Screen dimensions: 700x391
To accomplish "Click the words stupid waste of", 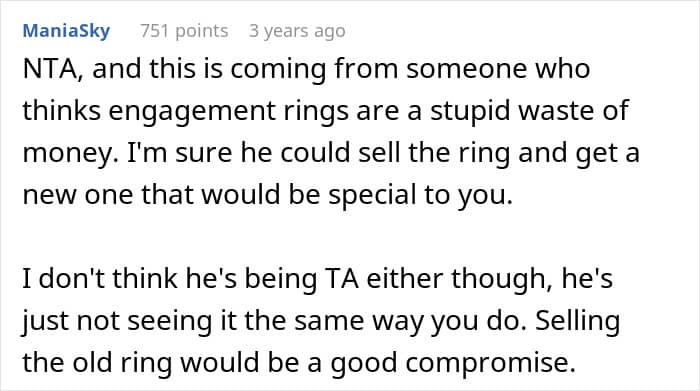I will [x=529, y=111].
